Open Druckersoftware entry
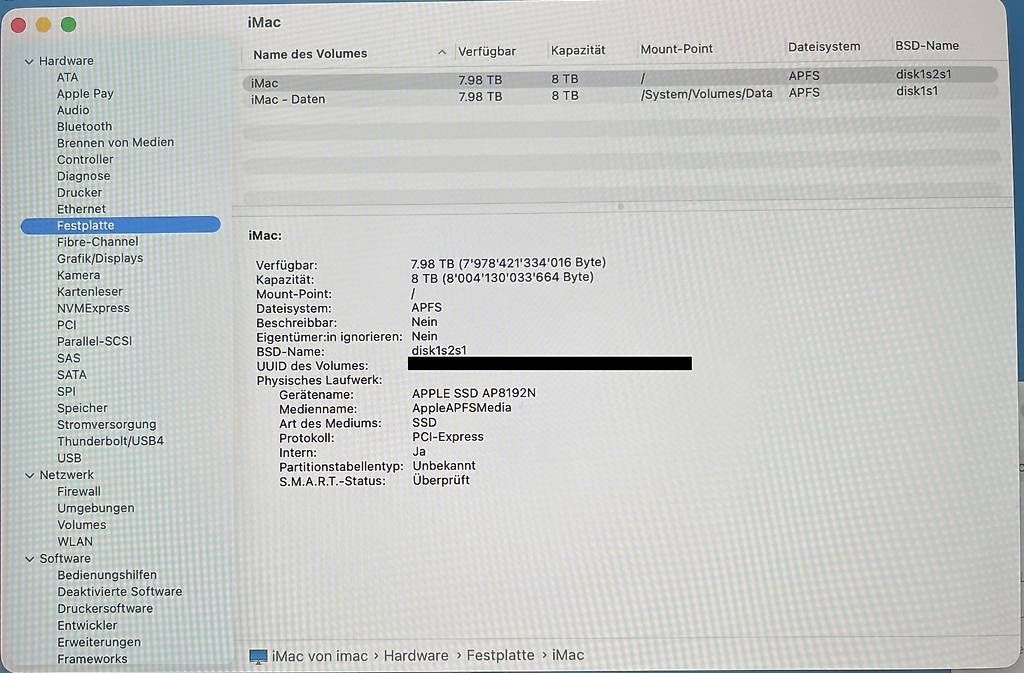Image resolution: width=1024 pixels, height=673 pixels. click(x=104, y=608)
